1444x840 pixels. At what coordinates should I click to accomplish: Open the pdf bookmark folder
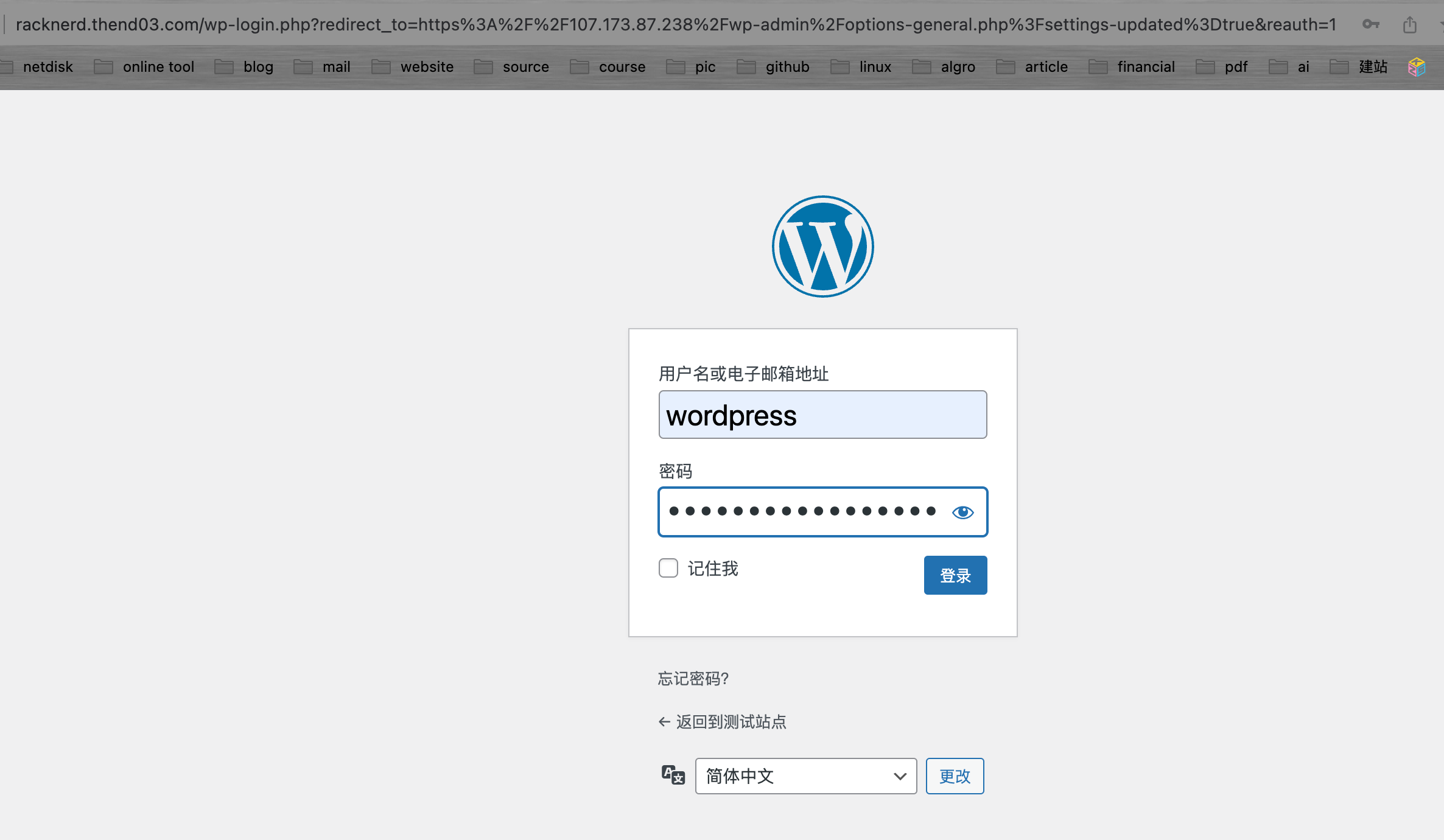tap(1222, 67)
